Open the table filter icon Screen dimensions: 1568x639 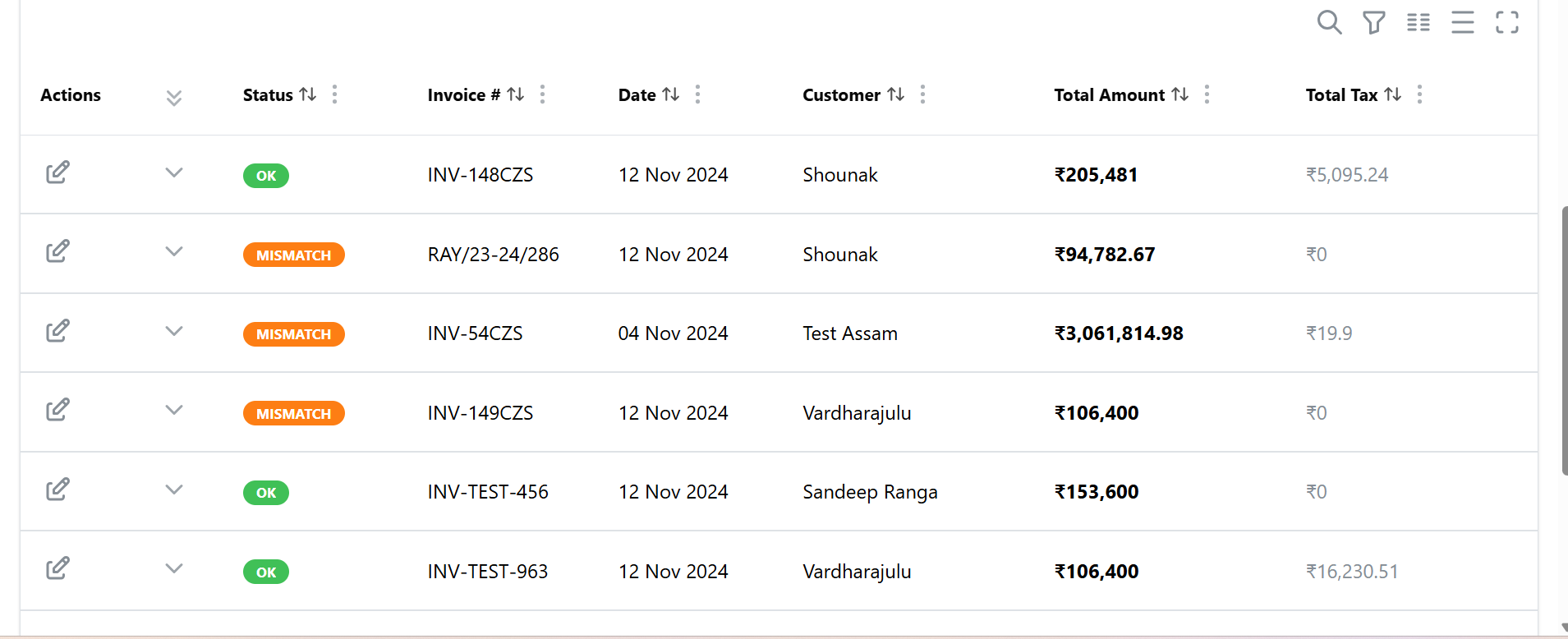point(1373,22)
